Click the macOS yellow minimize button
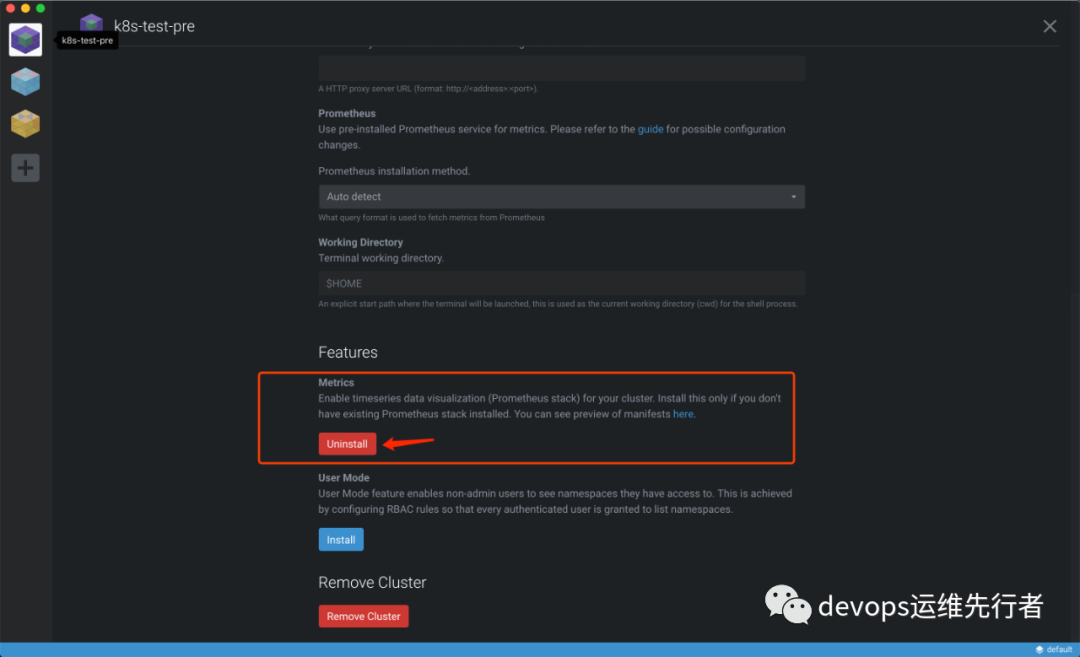This screenshot has width=1080, height=657. [25, 8]
